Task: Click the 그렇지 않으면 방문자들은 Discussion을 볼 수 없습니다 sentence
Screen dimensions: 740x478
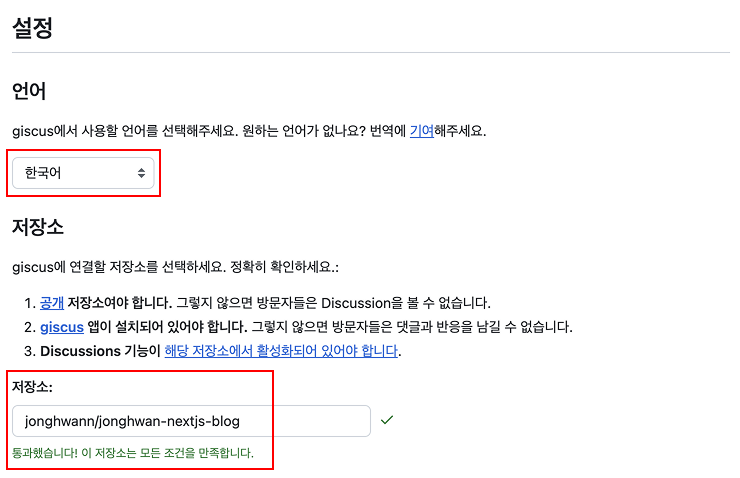Action: pos(332,302)
